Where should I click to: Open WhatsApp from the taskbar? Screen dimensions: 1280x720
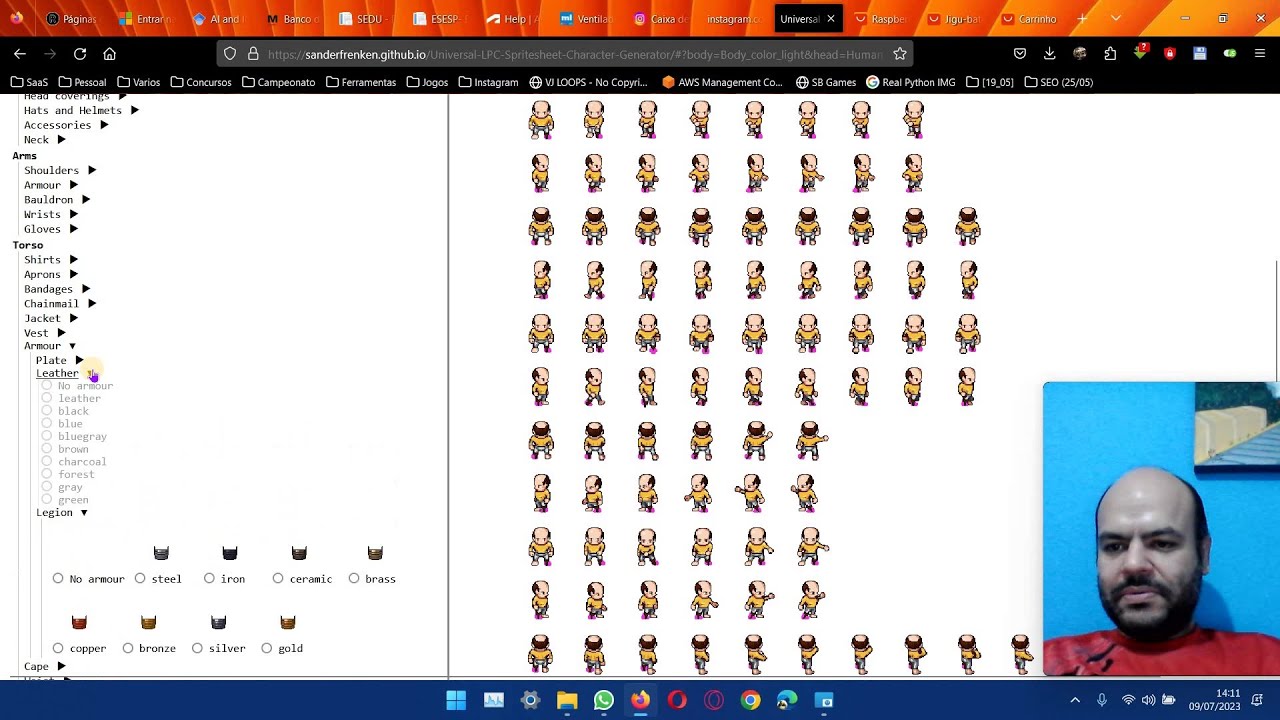point(603,700)
